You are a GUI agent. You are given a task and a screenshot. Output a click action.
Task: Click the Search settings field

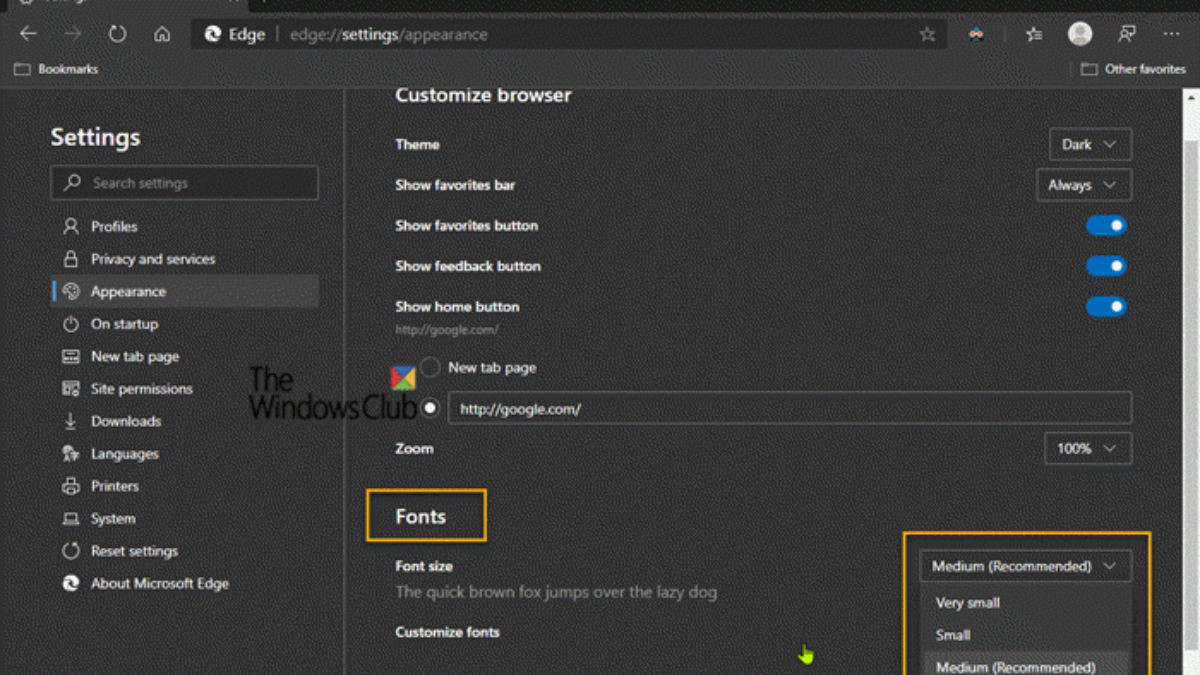click(185, 183)
